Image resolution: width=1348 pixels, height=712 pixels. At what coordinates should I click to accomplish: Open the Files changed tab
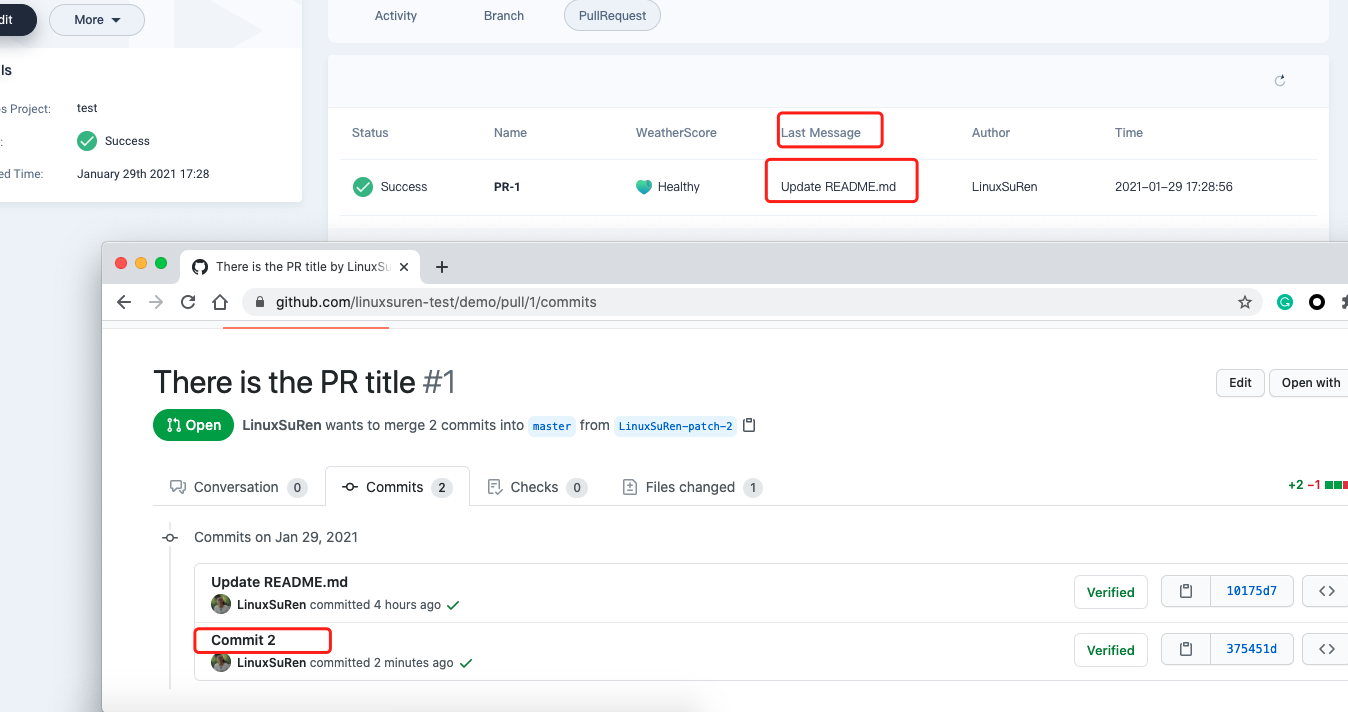[x=692, y=487]
